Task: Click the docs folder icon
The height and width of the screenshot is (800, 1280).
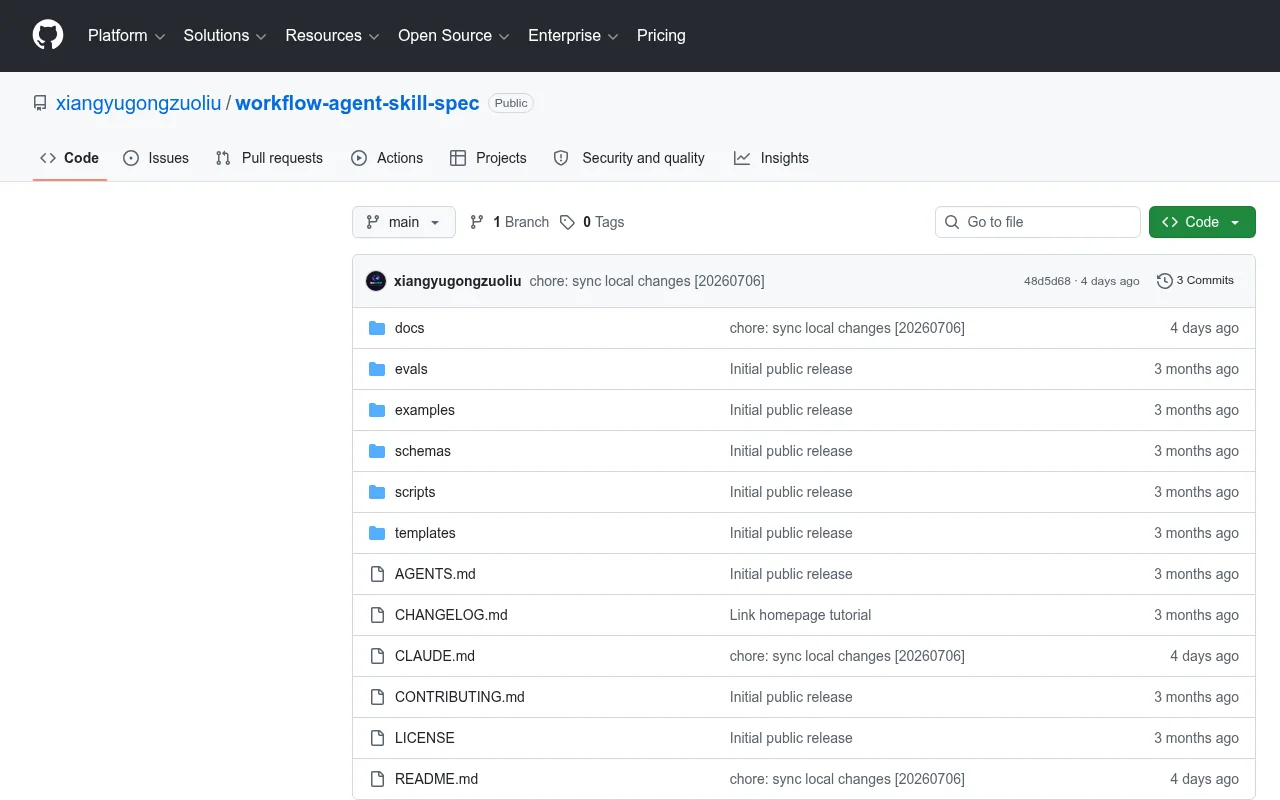Action: (x=377, y=328)
